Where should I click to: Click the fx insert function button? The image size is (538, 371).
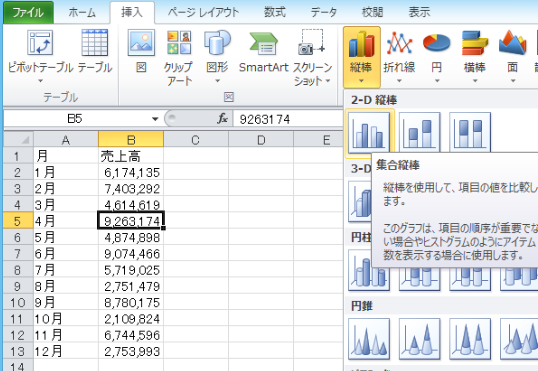coord(222,119)
